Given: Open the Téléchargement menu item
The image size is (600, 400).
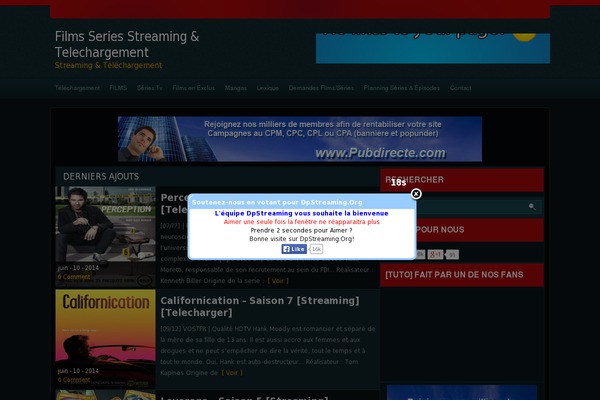Looking at the screenshot, I should click(77, 88).
